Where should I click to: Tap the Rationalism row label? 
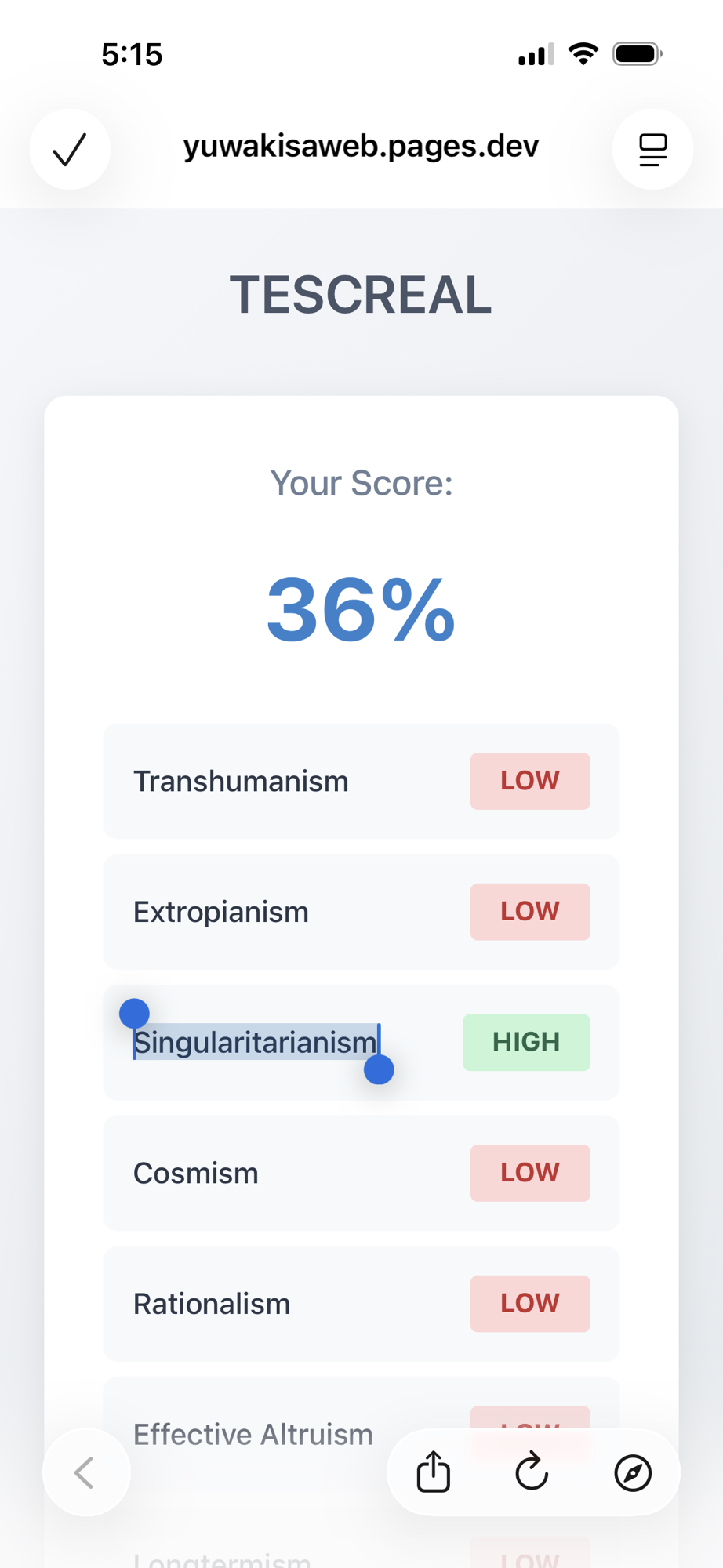212,1304
